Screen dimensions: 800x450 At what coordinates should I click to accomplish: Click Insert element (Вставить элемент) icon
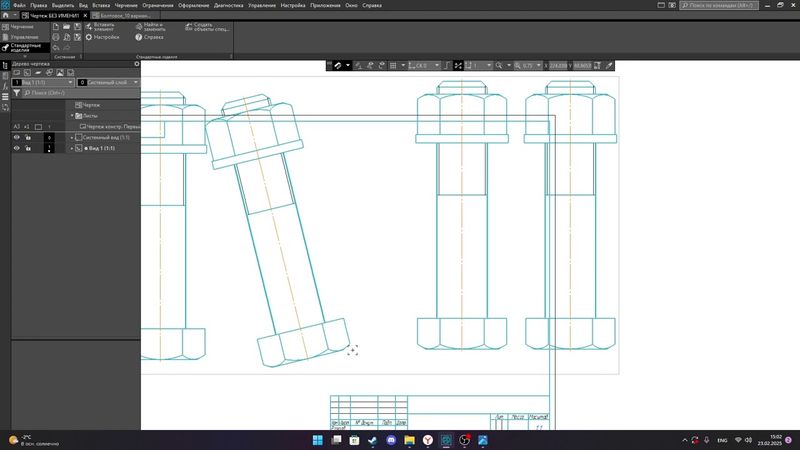tap(89, 26)
